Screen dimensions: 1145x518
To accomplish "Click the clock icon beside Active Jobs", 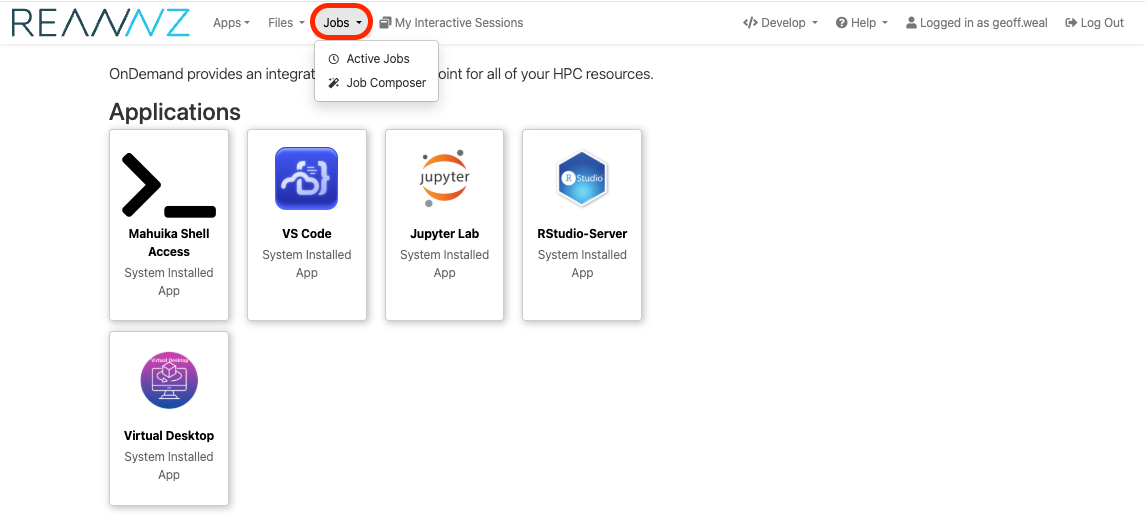I will (x=334, y=59).
